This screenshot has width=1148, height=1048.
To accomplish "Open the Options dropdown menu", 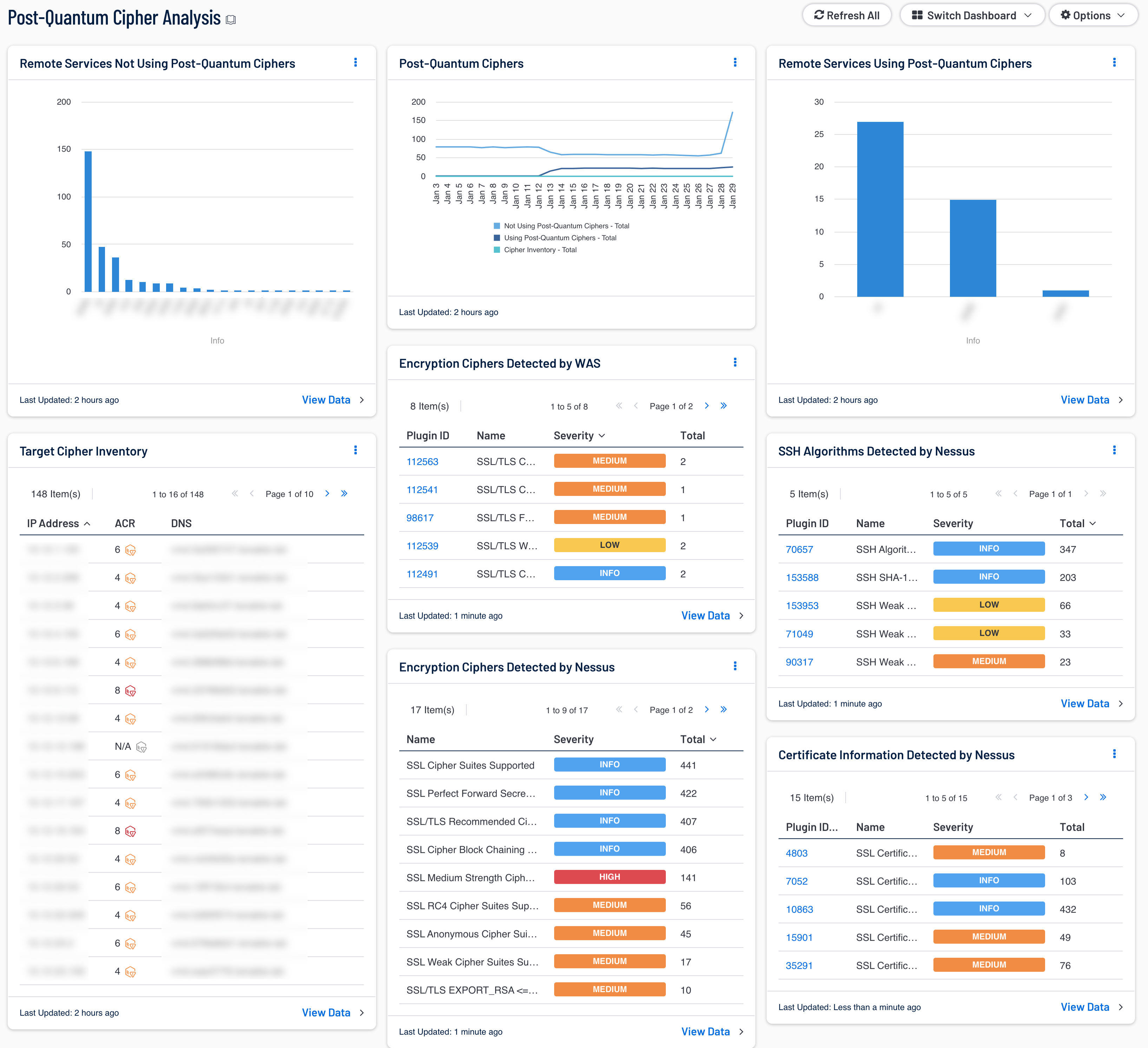I will pyautogui.click(x=1091, y=15).
